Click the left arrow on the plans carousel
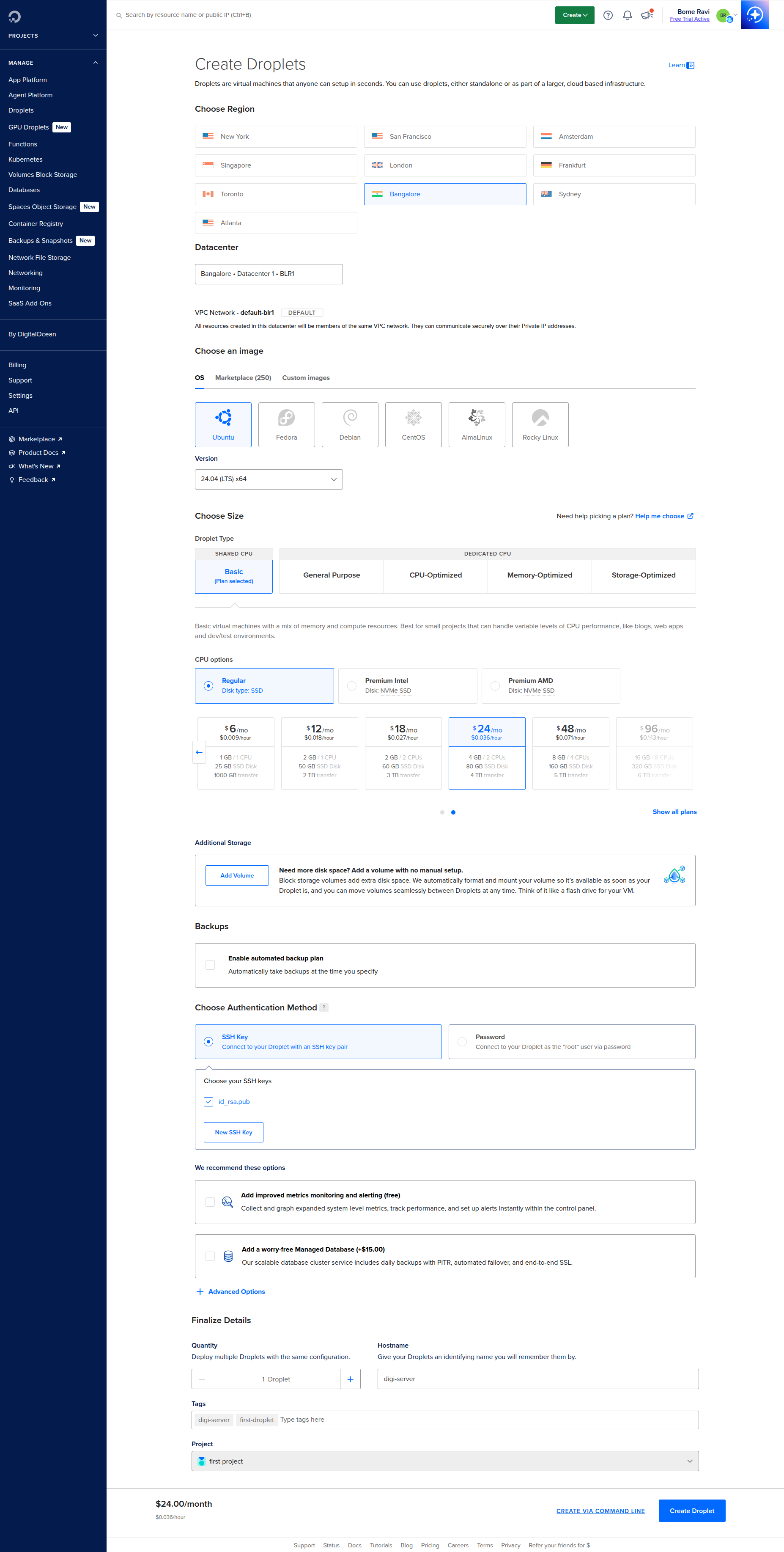 pyautogui.click(x=199, y=752)
